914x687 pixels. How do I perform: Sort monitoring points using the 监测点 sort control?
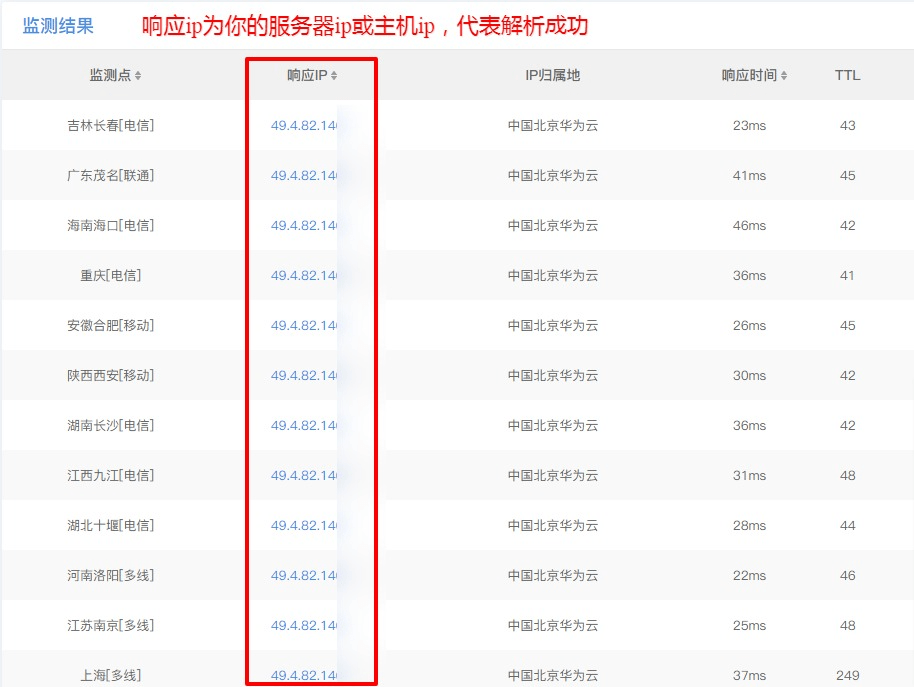pyautogui.click(x=139, y=75)
